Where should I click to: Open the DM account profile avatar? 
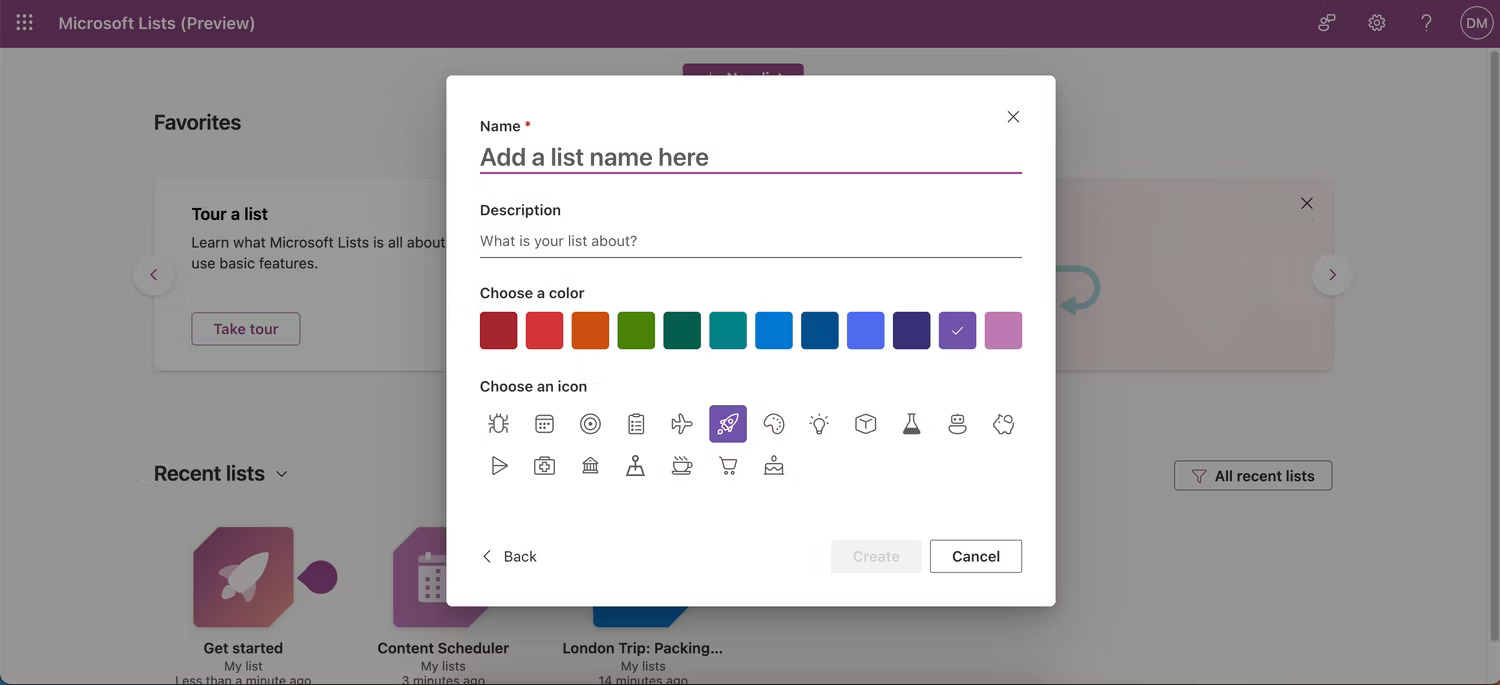(x=1477, y=23)
